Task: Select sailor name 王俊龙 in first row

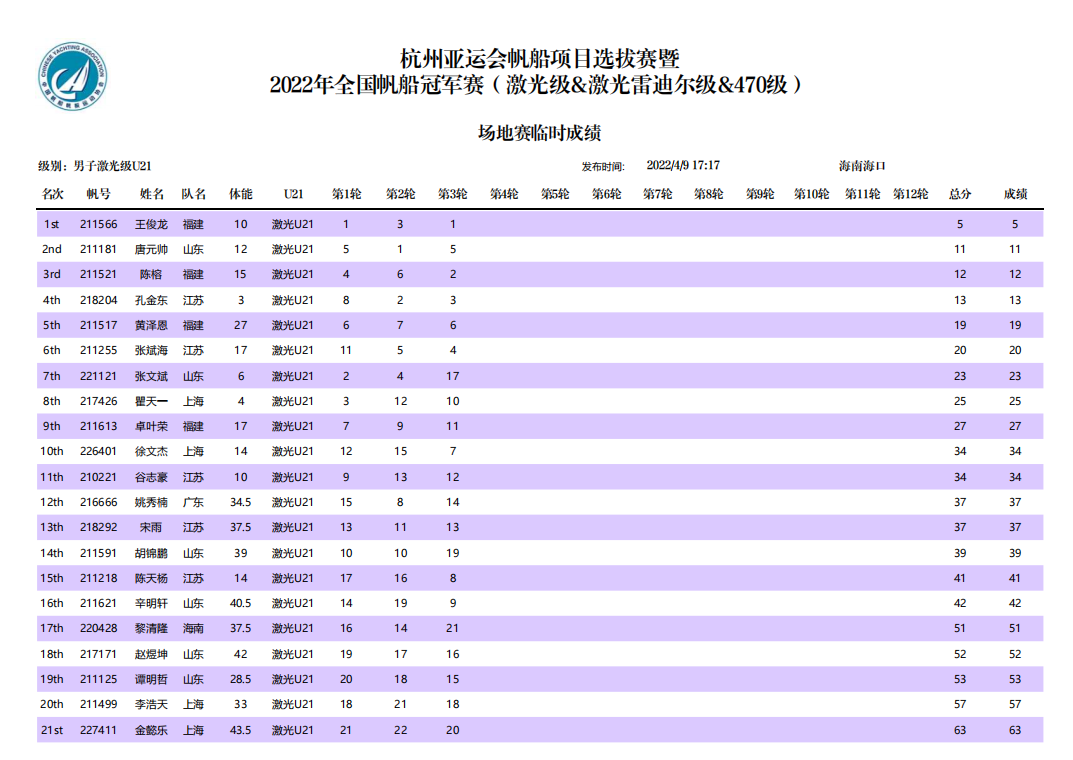Action: click(x=151, y=225)
